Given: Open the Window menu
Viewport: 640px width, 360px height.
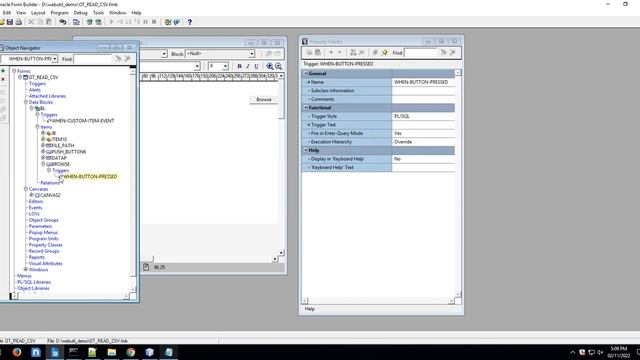Looking at the screenshot, I should point(118,13).
